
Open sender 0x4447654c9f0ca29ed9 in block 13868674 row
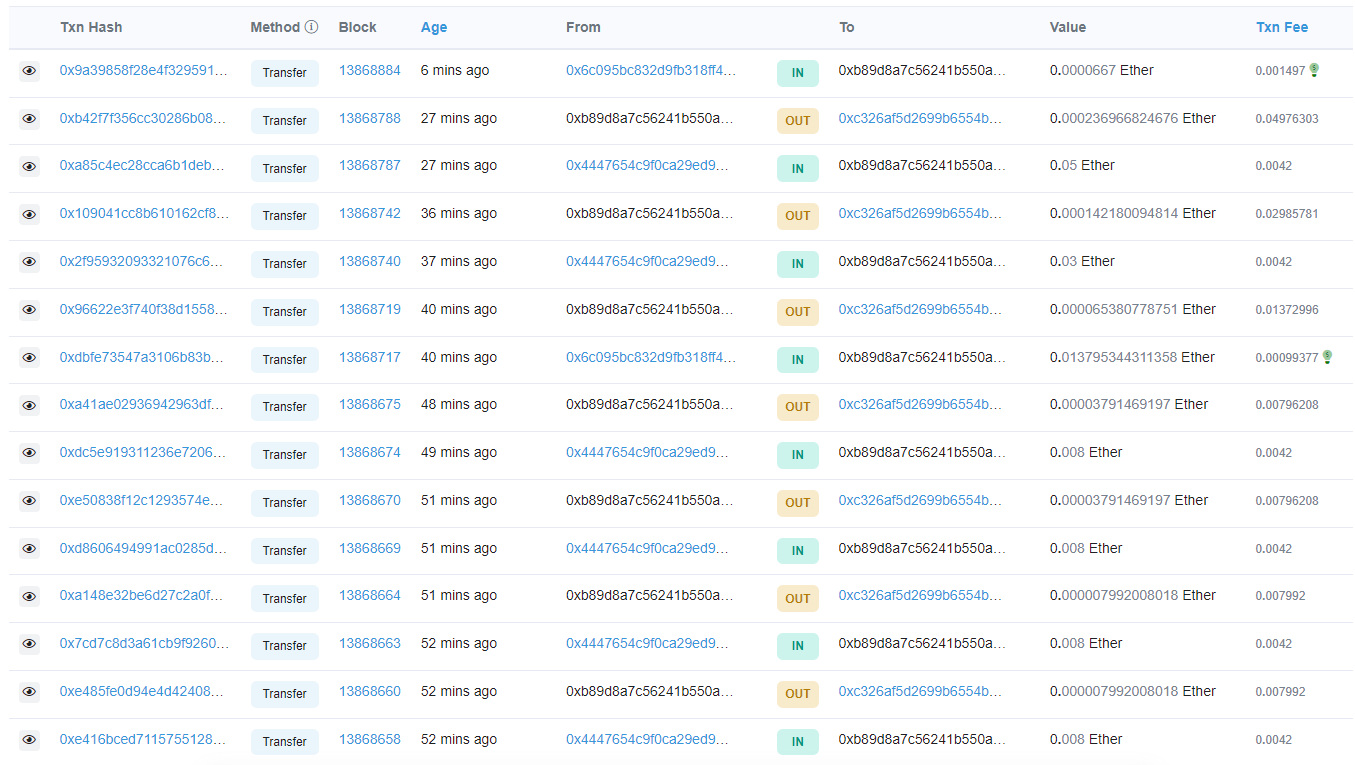pyautogui.click(x=648, y=452)
